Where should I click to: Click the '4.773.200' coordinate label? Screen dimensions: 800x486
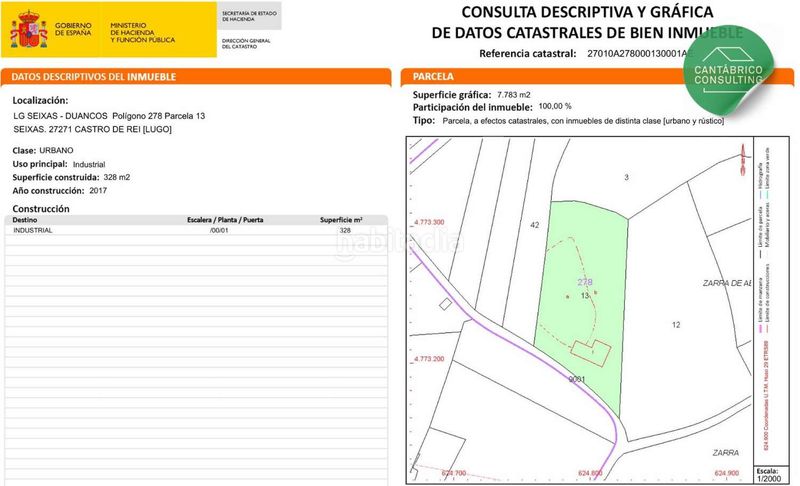pos(429,359)
